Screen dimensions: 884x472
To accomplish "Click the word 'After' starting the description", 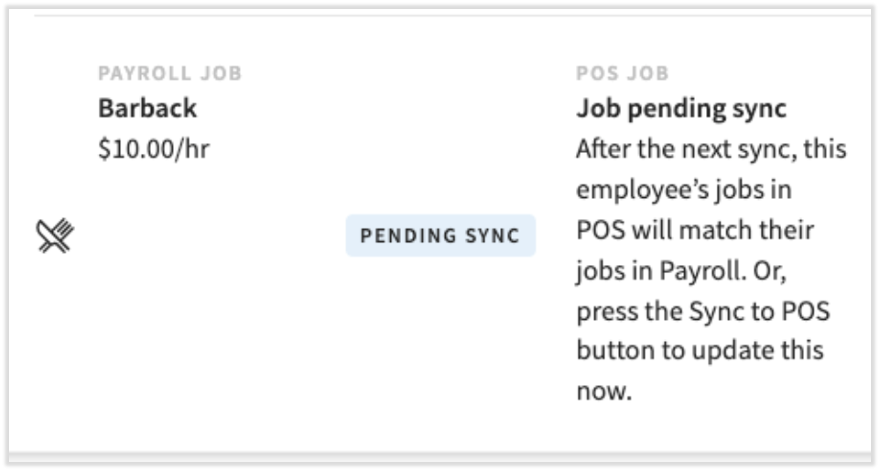I will [603, 149].
